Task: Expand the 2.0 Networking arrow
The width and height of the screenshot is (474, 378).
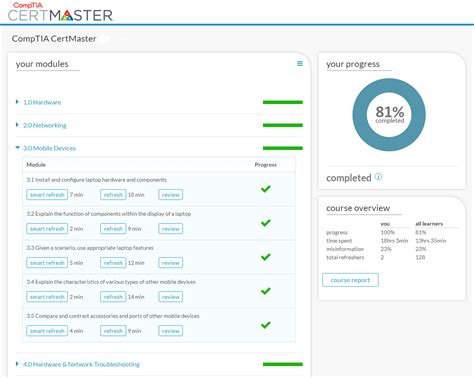Action: click(17, 125)
